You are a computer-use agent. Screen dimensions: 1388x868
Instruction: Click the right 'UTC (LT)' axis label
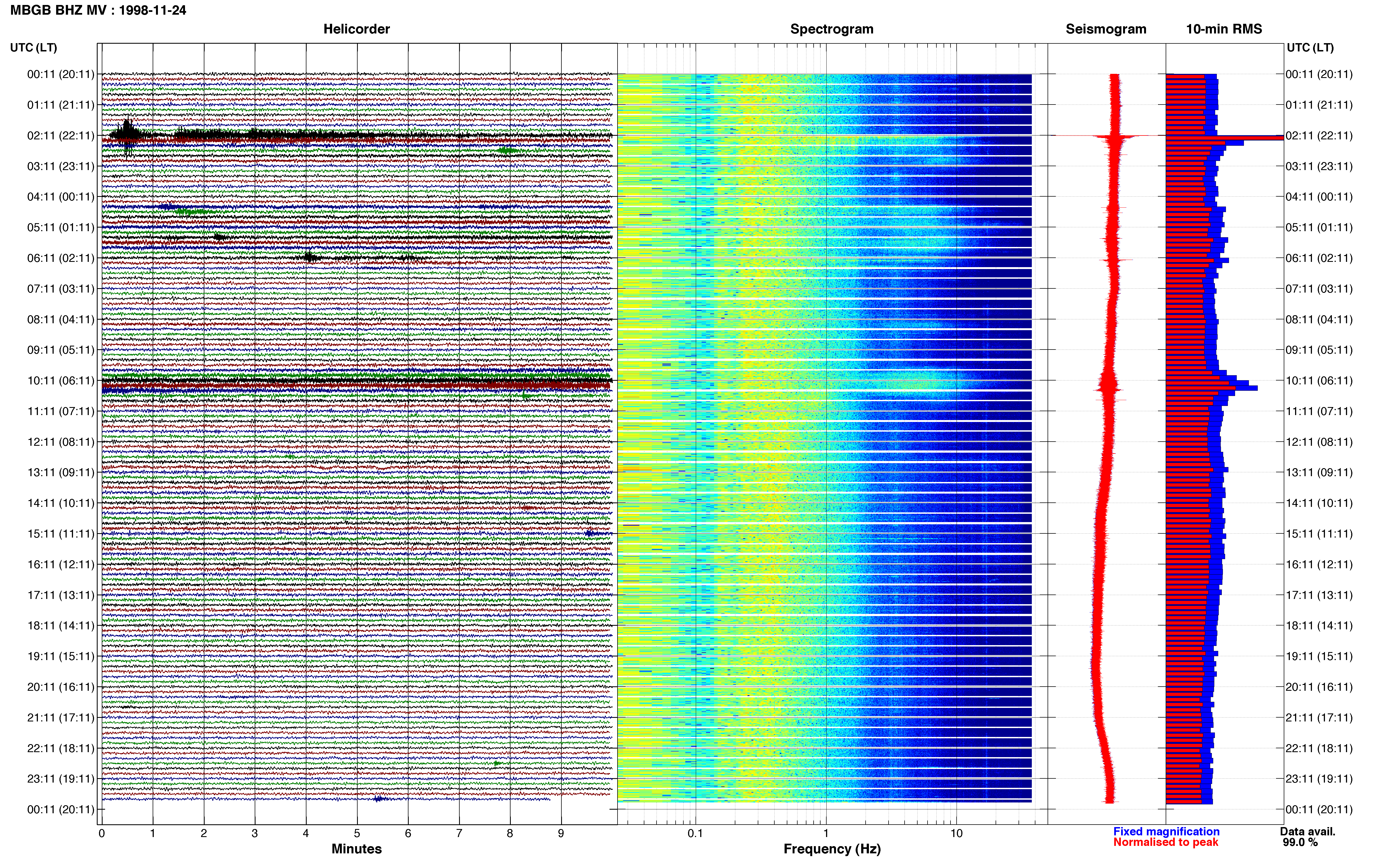click(1310, 48)
